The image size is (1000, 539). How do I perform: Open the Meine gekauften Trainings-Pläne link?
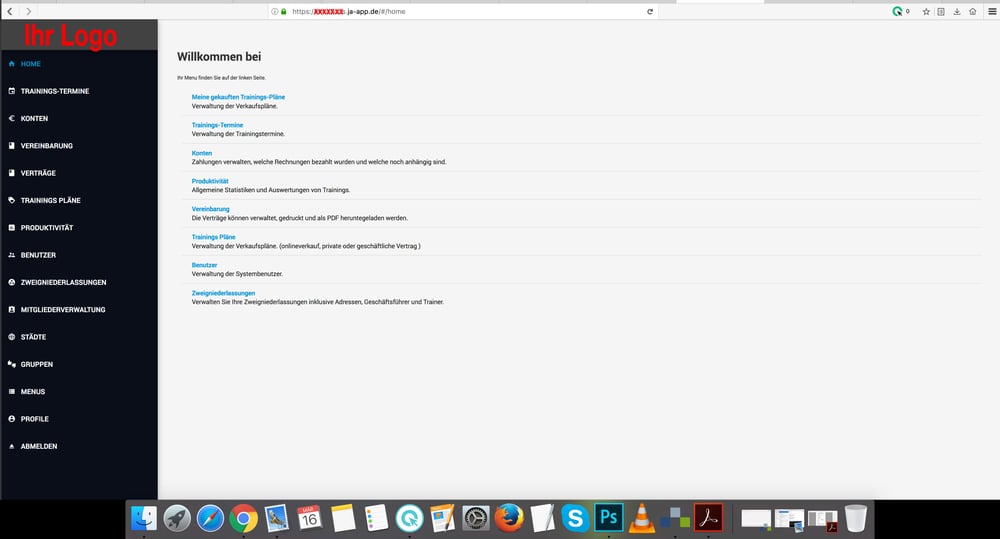click(x=238, y=97)
